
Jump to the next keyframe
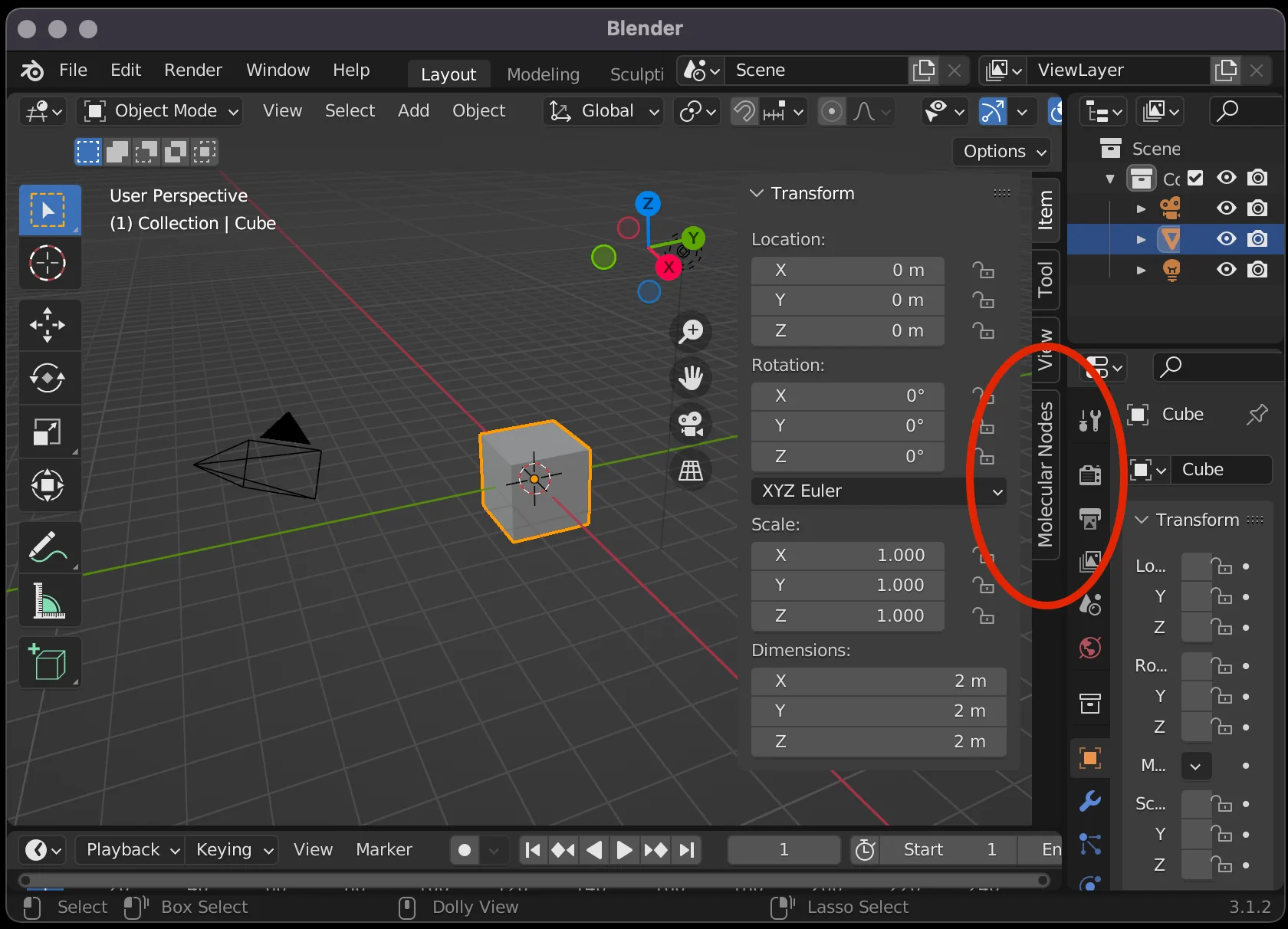(655, 850)
